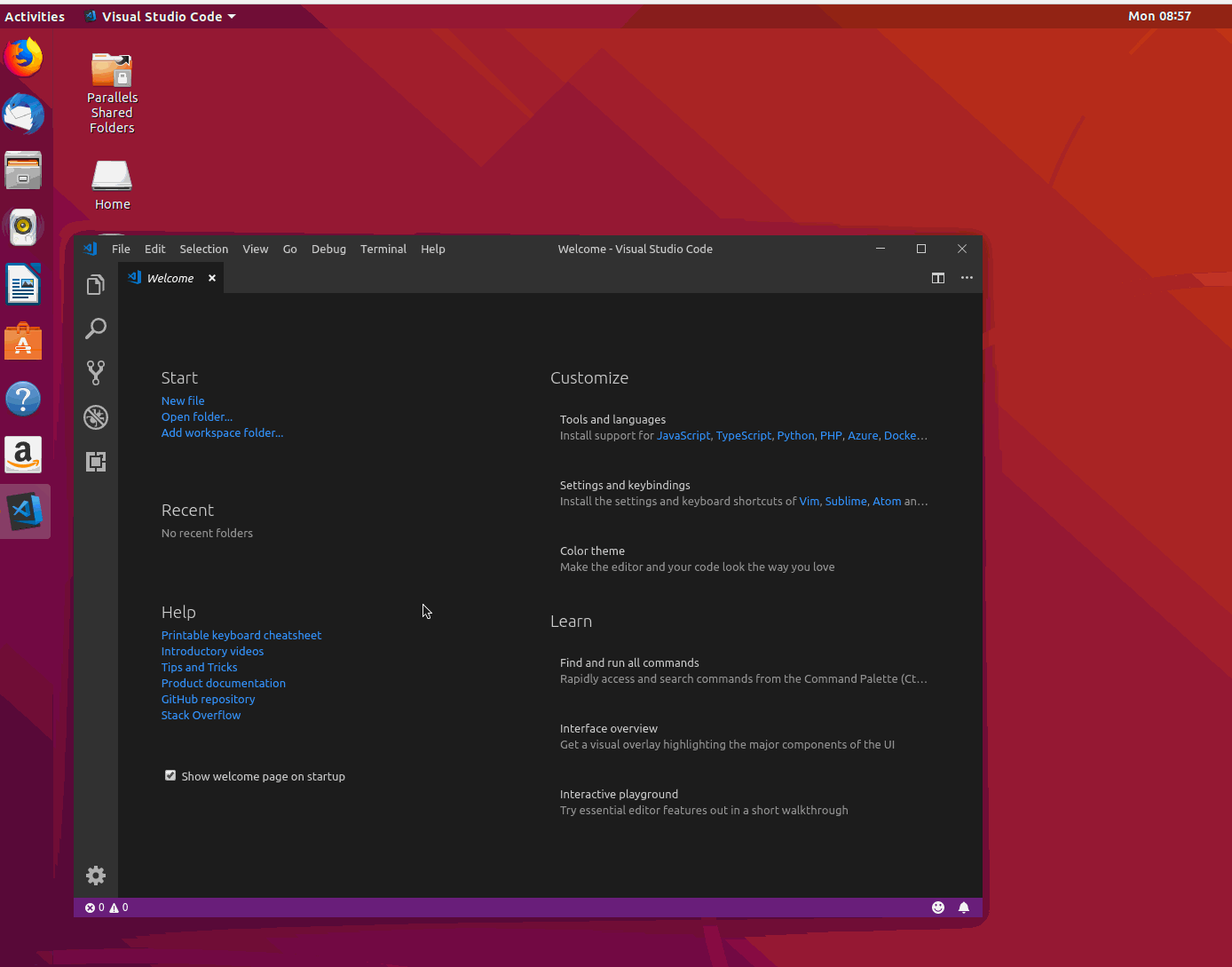Open the Explorer view in activity bar
1232x967 pixels.
[96, 285]
